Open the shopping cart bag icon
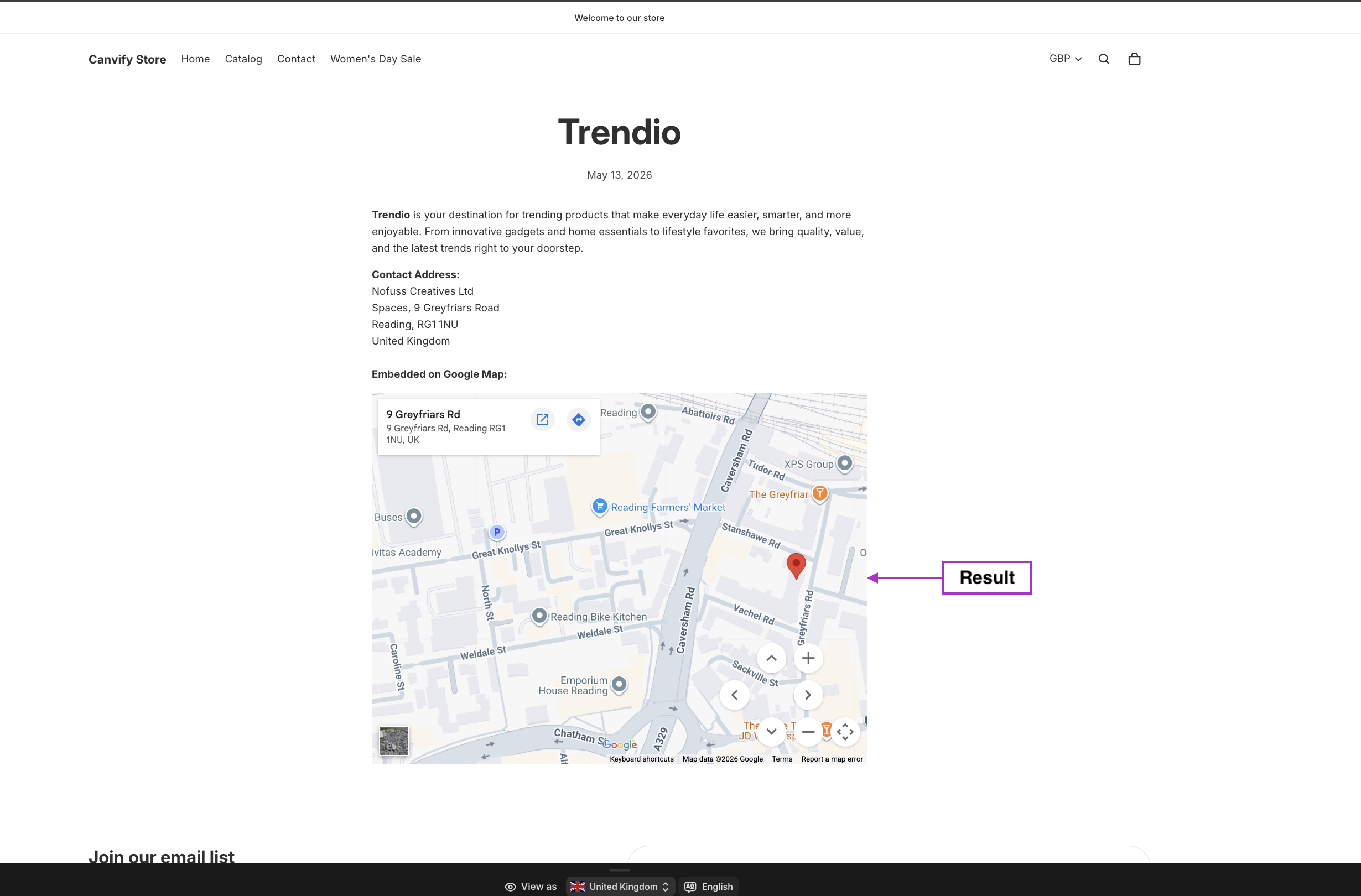1361x896 pixels. 1134,59
